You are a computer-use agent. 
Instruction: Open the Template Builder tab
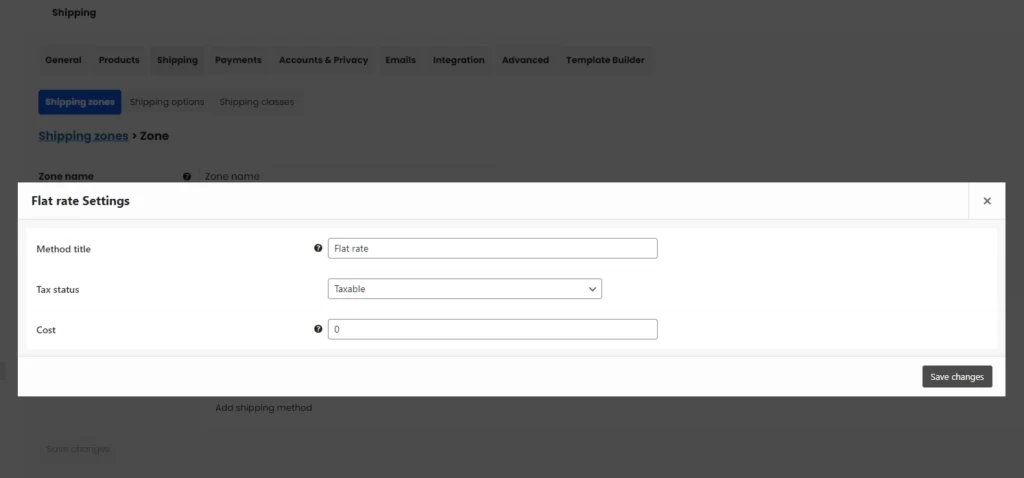pos(605,60)
